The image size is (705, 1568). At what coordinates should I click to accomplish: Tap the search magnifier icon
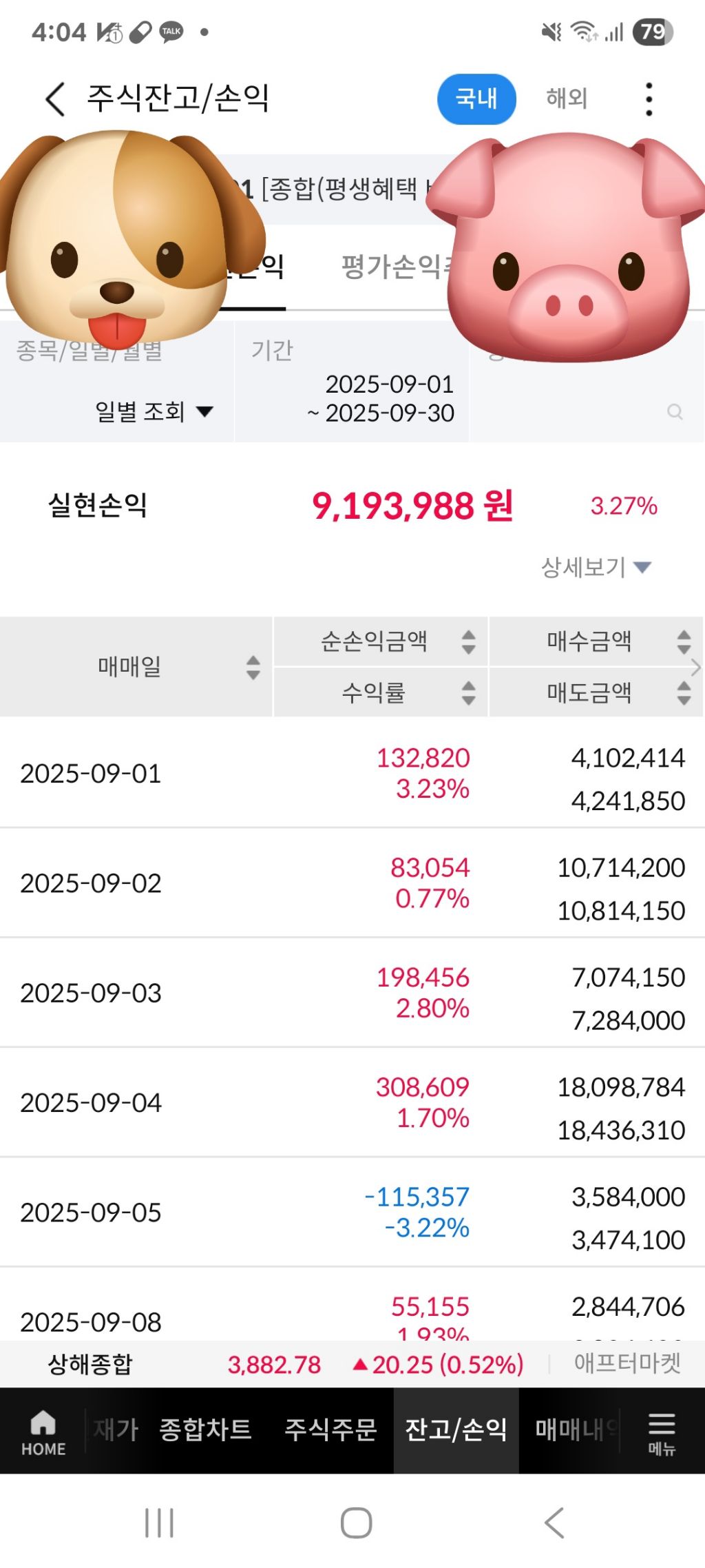tap(675, 412)
